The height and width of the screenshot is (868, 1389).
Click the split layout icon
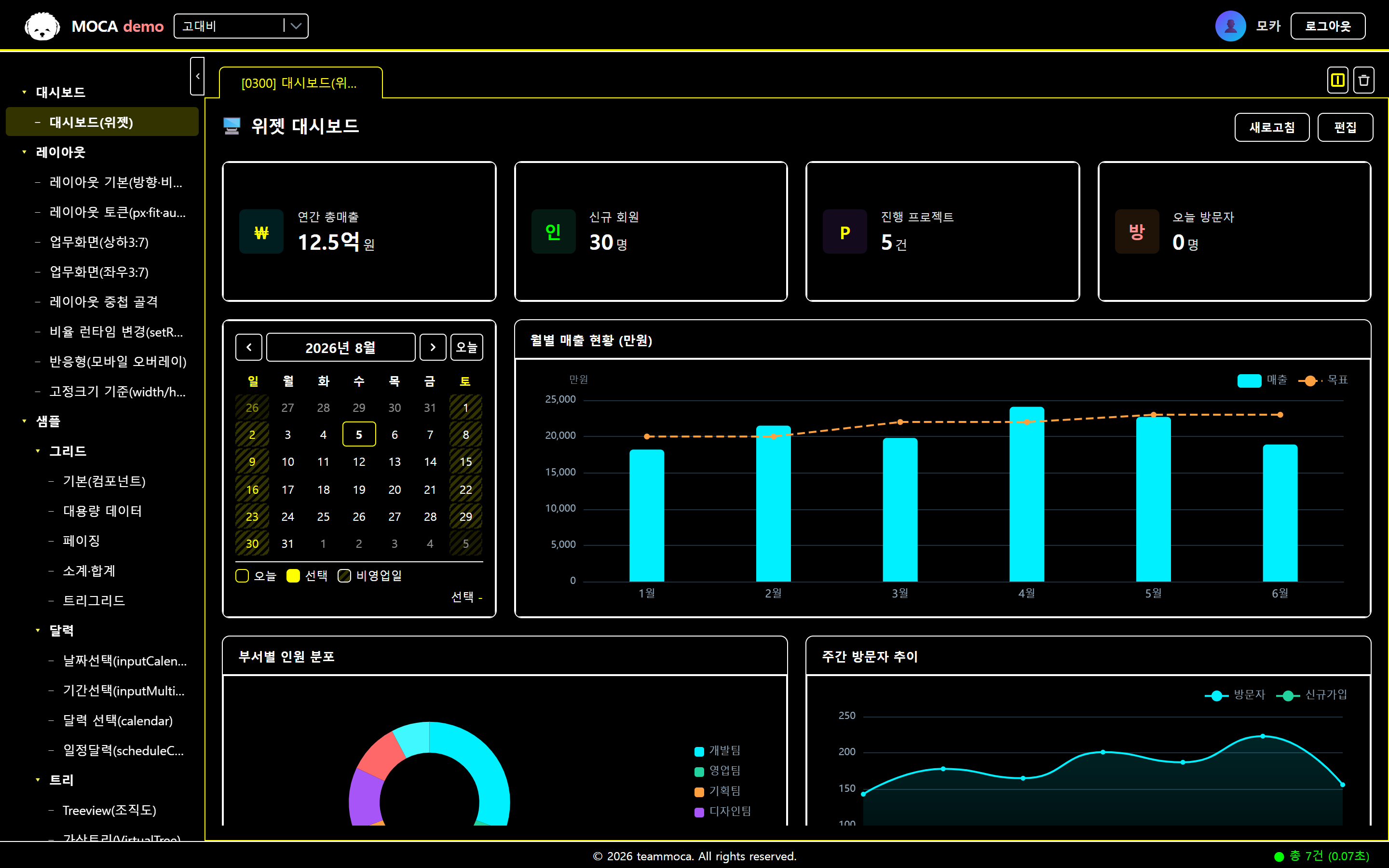pos(1338,80)
